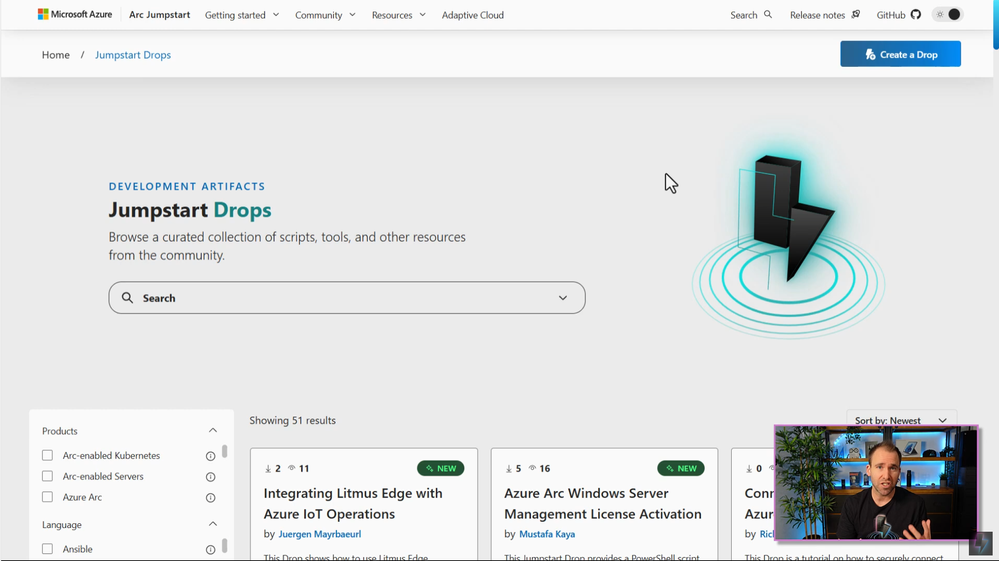Show info for Azure Arc filter

pyautogui.click(x=210, y=498)
